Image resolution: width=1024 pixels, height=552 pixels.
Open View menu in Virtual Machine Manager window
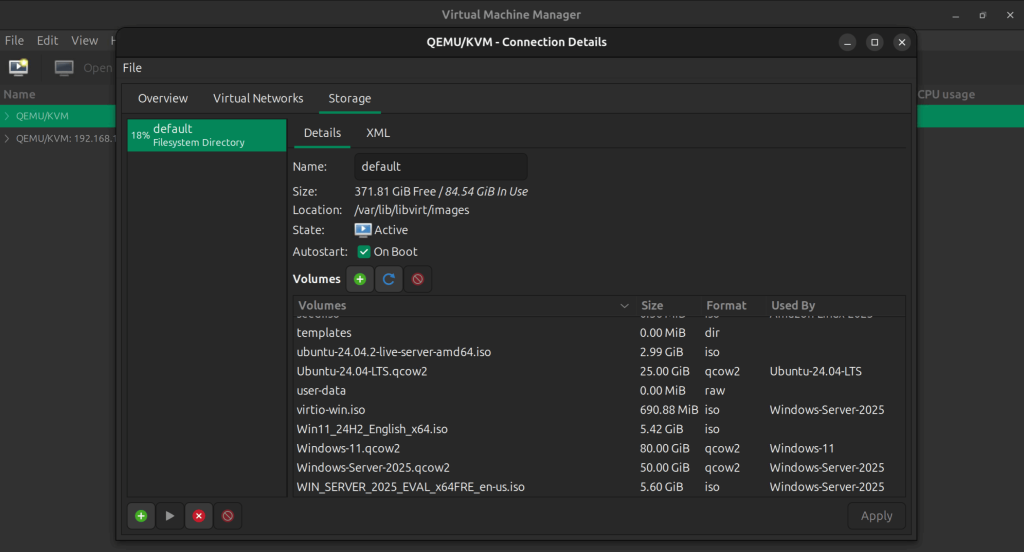click(84, 41)
